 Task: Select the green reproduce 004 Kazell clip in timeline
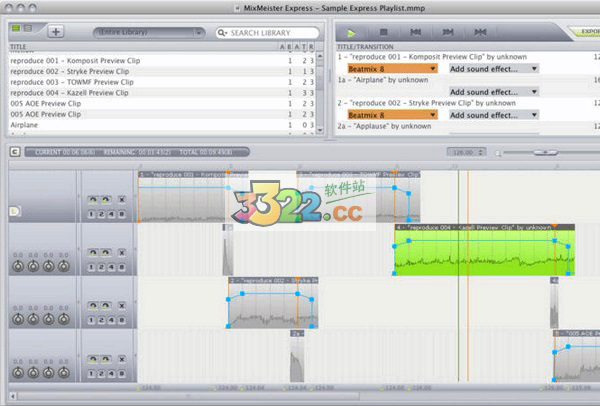[484, 249]
